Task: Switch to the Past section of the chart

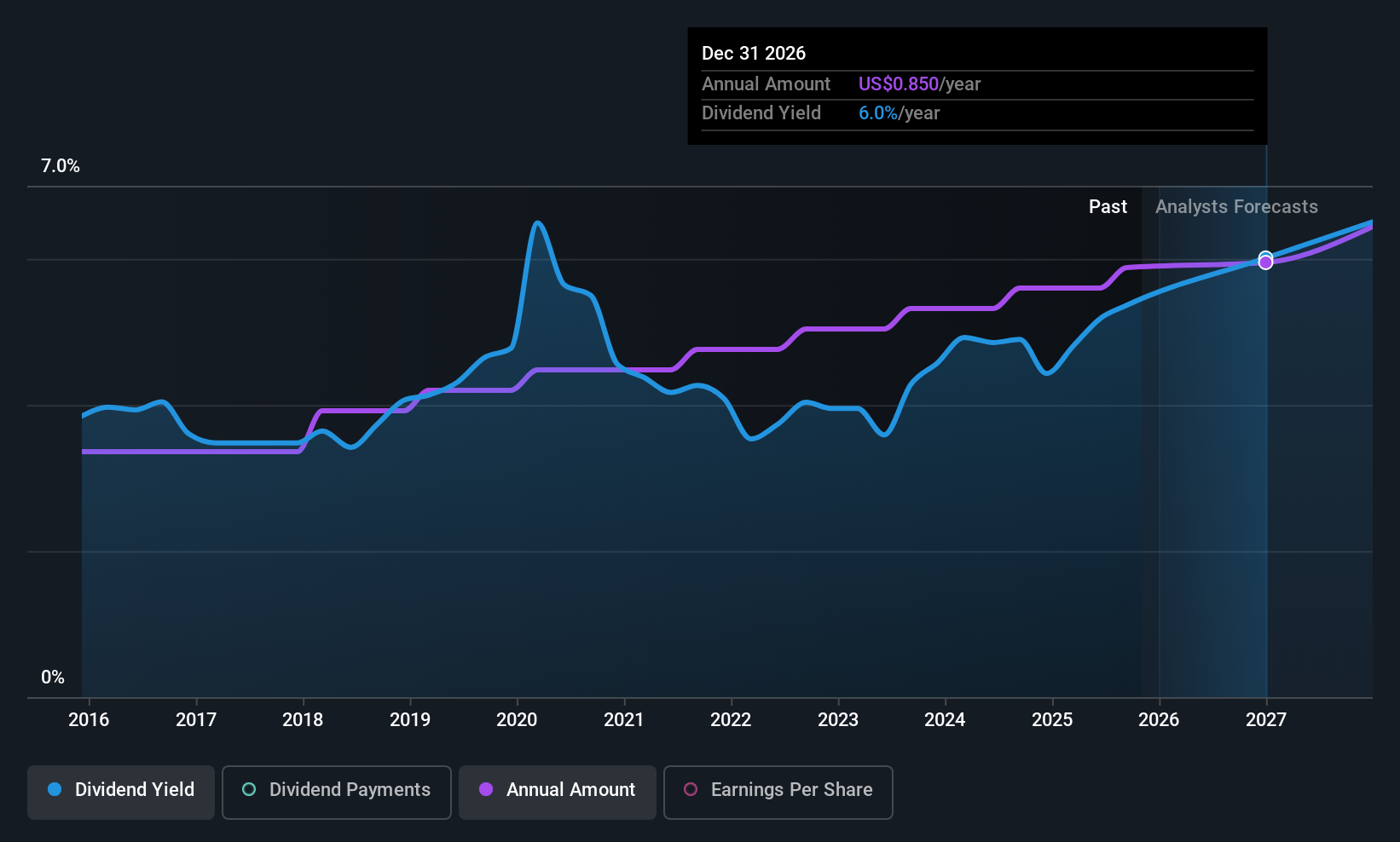Action: pos(1108,206)
